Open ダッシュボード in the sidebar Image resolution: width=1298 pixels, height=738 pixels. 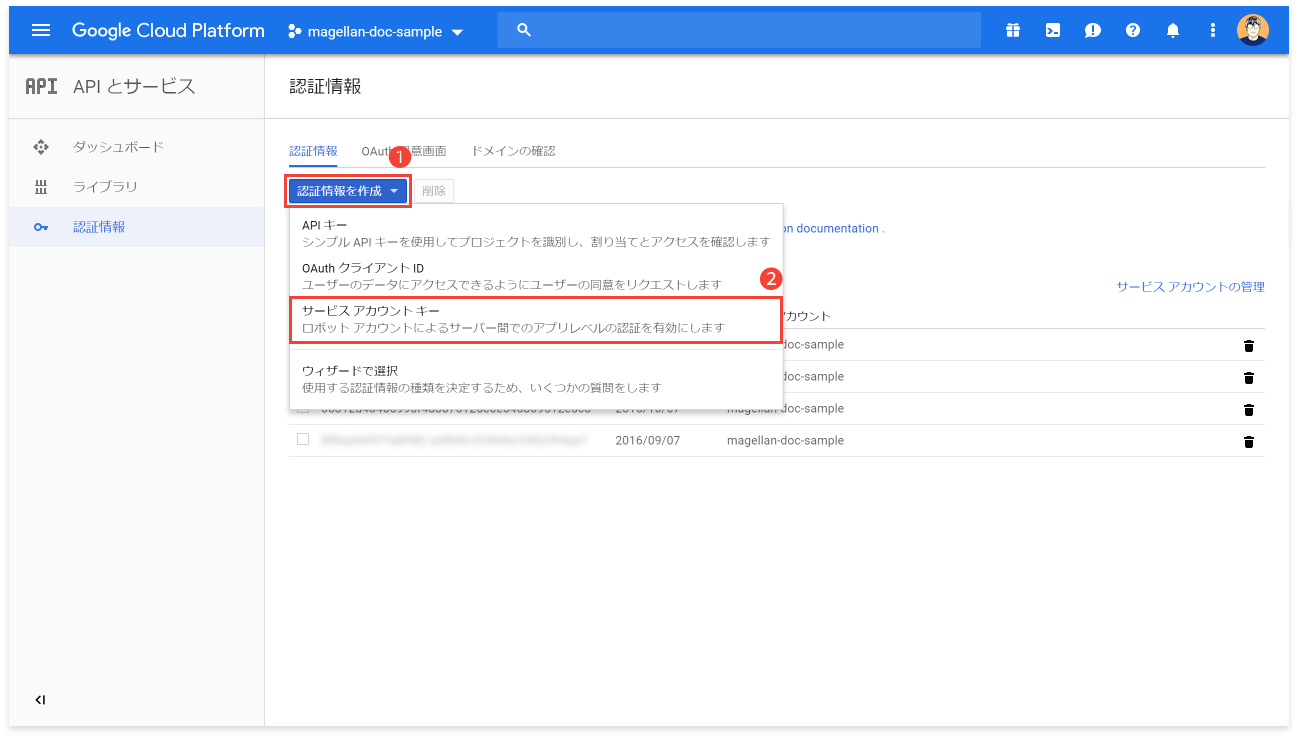[x=137, y=147]
